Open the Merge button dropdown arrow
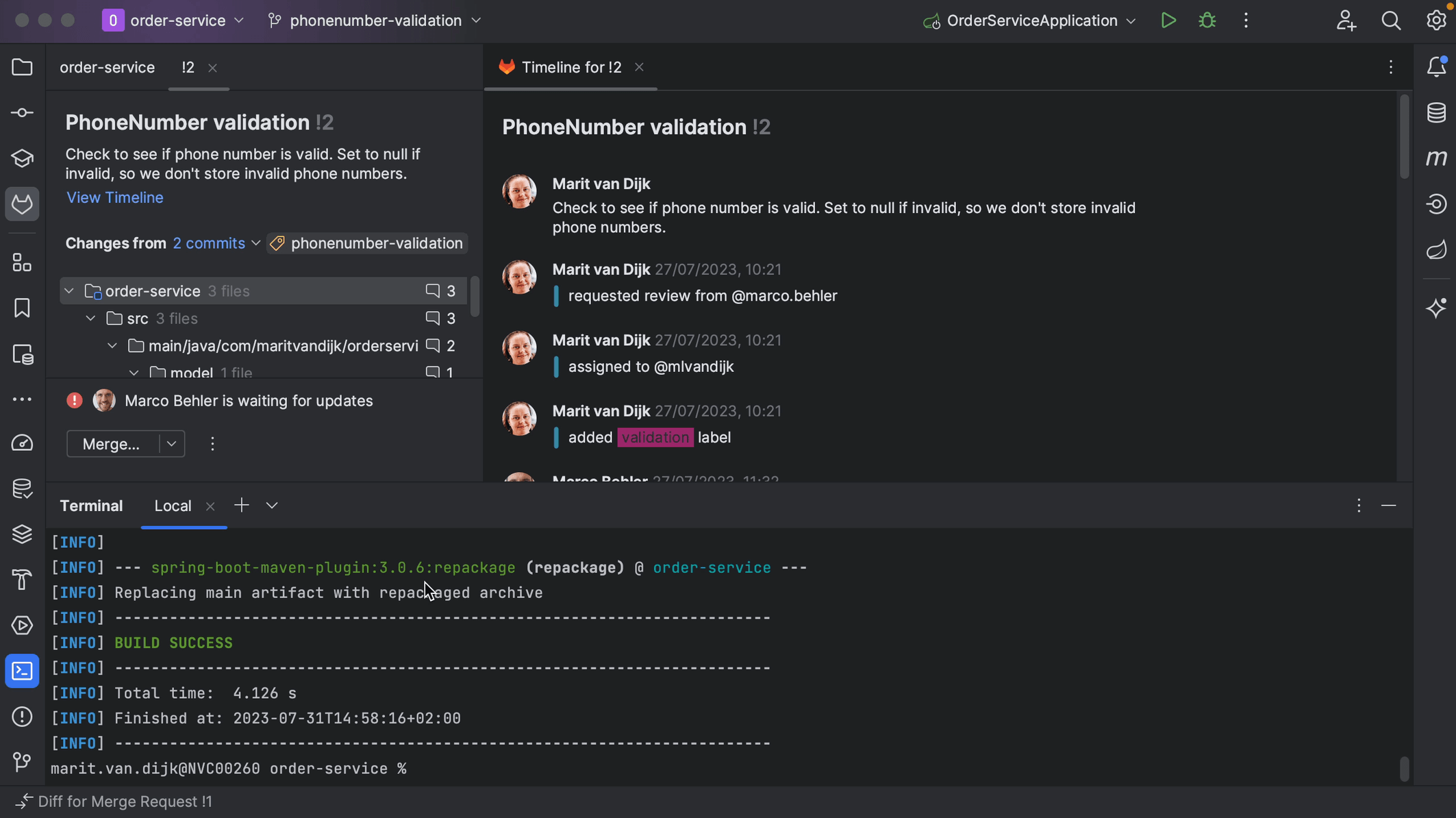This screenshot has width=1456, height=818. tap(172, 444)
